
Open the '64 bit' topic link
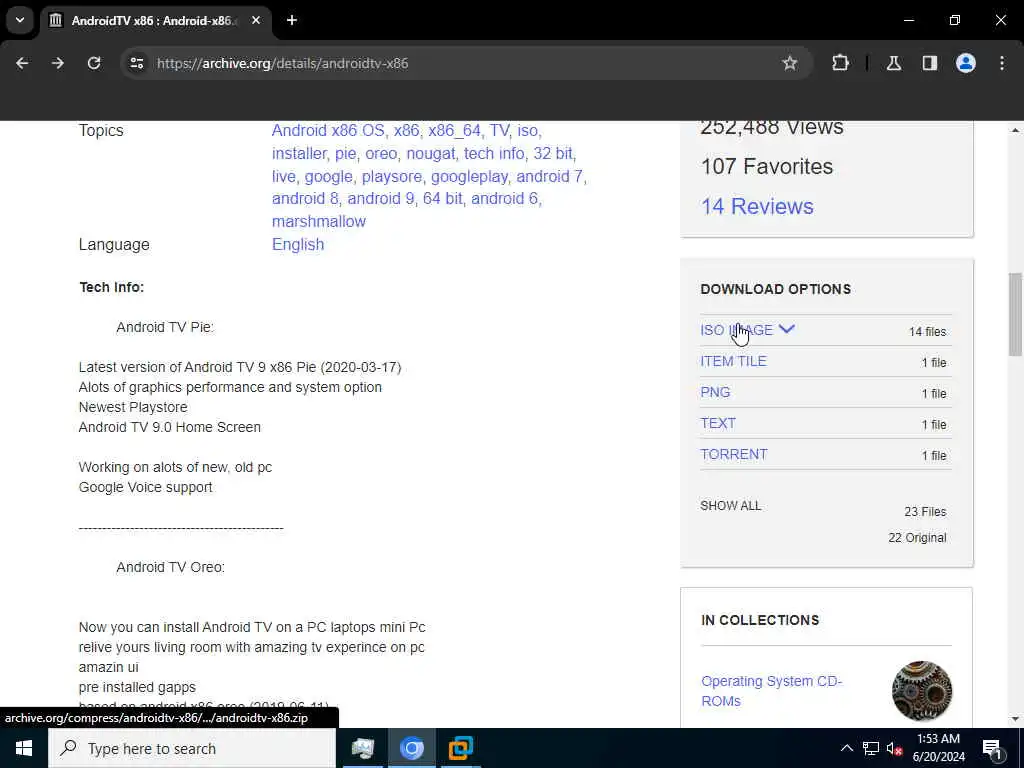(443, 199)
